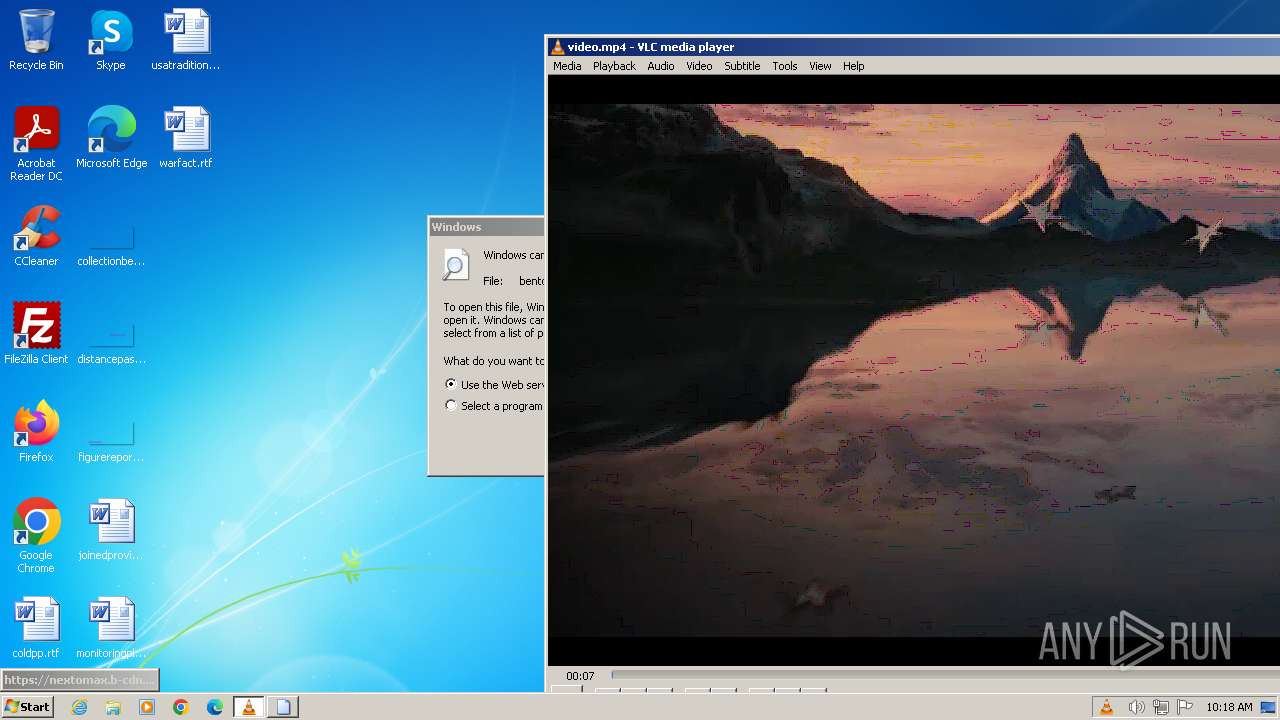Select the usatradition document icon
The width and height of the screenshot is (1280, 720).
click(186, 40)
